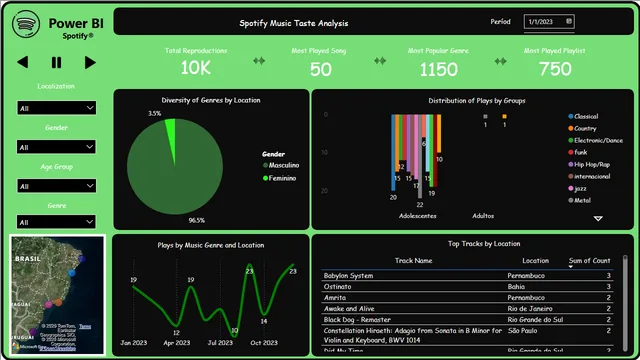Viewport: 640px width, 360px height.
Task: Open the Genre filter dropdown
Action: click(x=56, y=222)
